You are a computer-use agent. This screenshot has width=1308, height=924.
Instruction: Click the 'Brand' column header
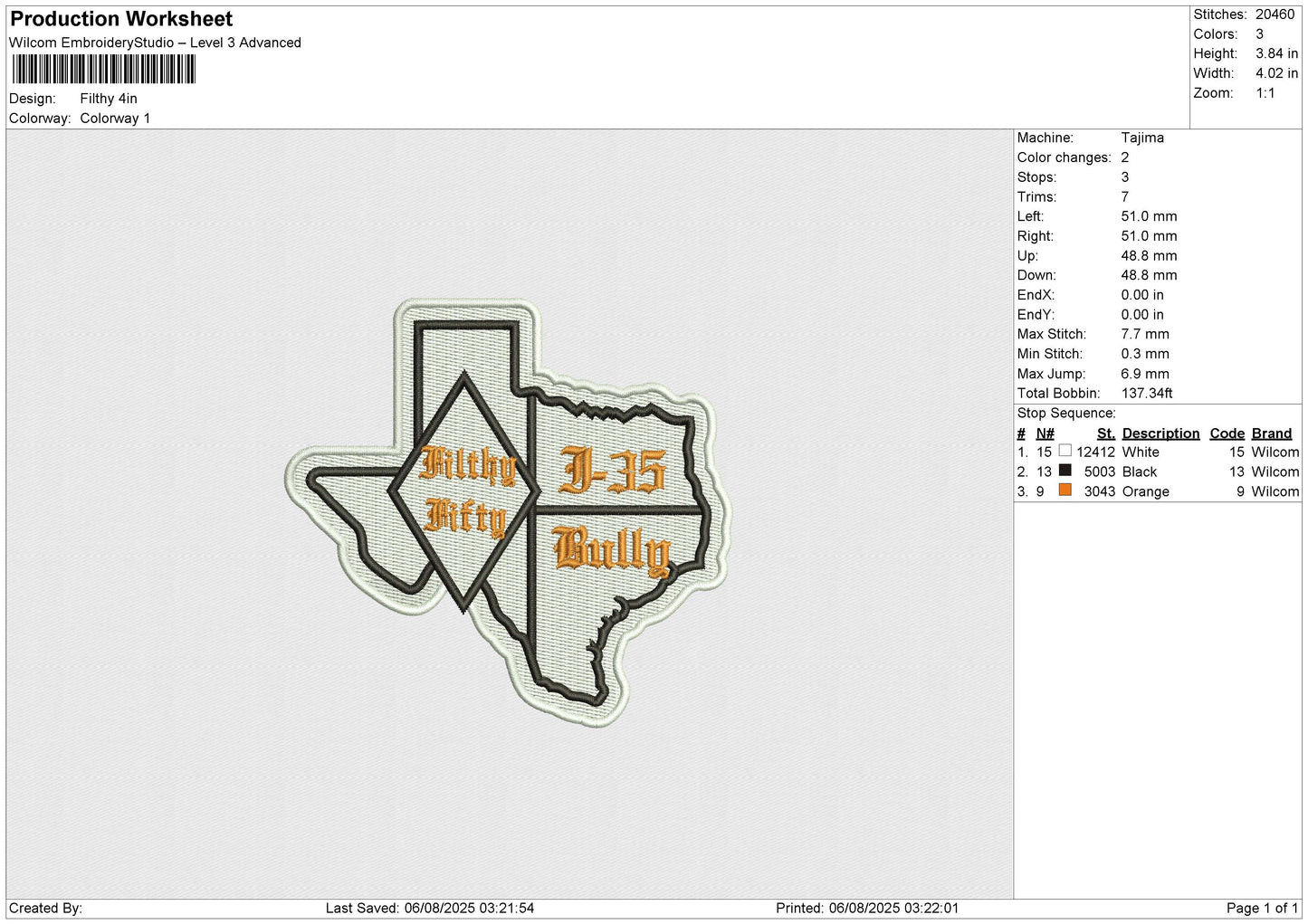(1272, 433)
